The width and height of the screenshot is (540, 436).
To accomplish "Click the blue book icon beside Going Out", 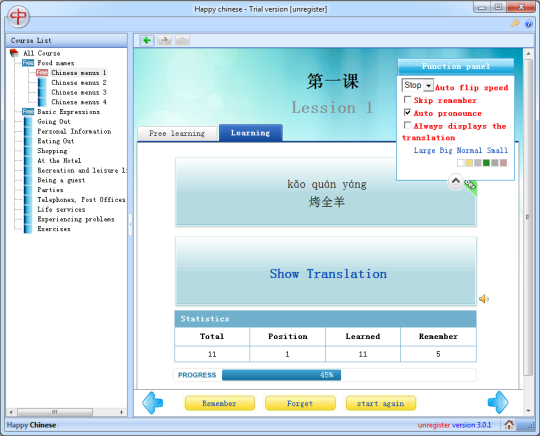I will (28, 122).
